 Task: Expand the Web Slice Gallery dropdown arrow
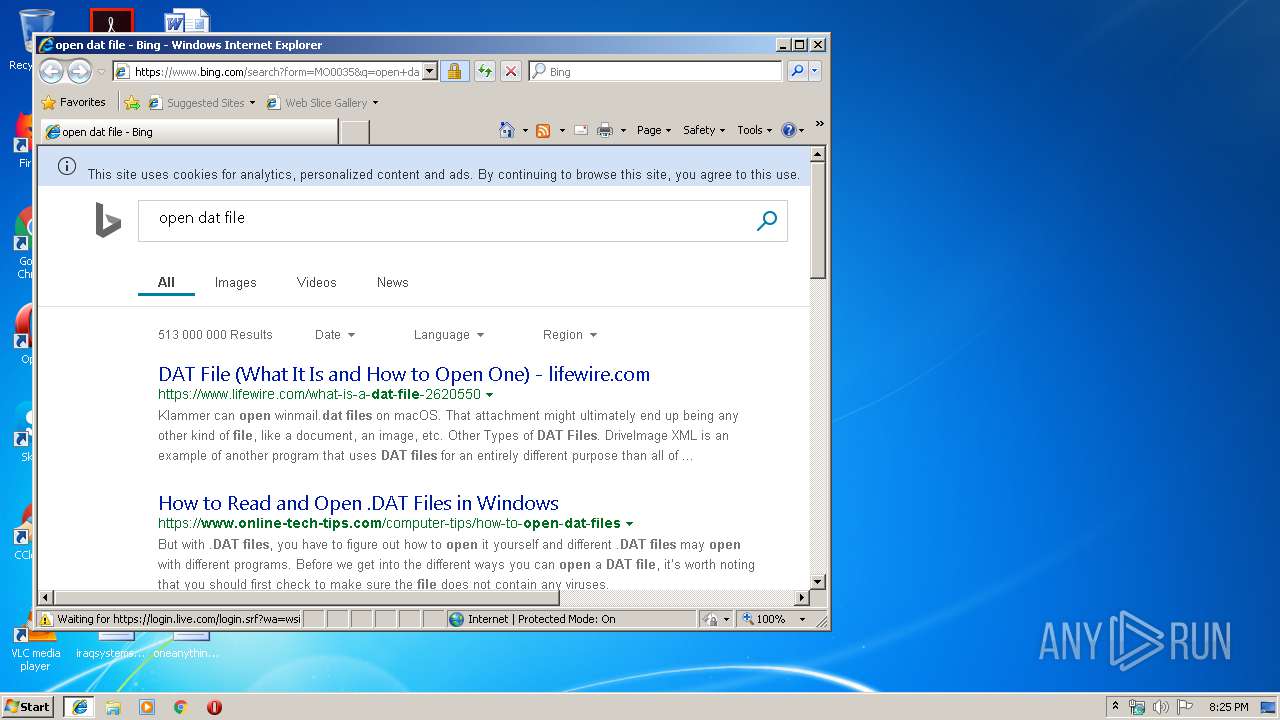(376, 103)
